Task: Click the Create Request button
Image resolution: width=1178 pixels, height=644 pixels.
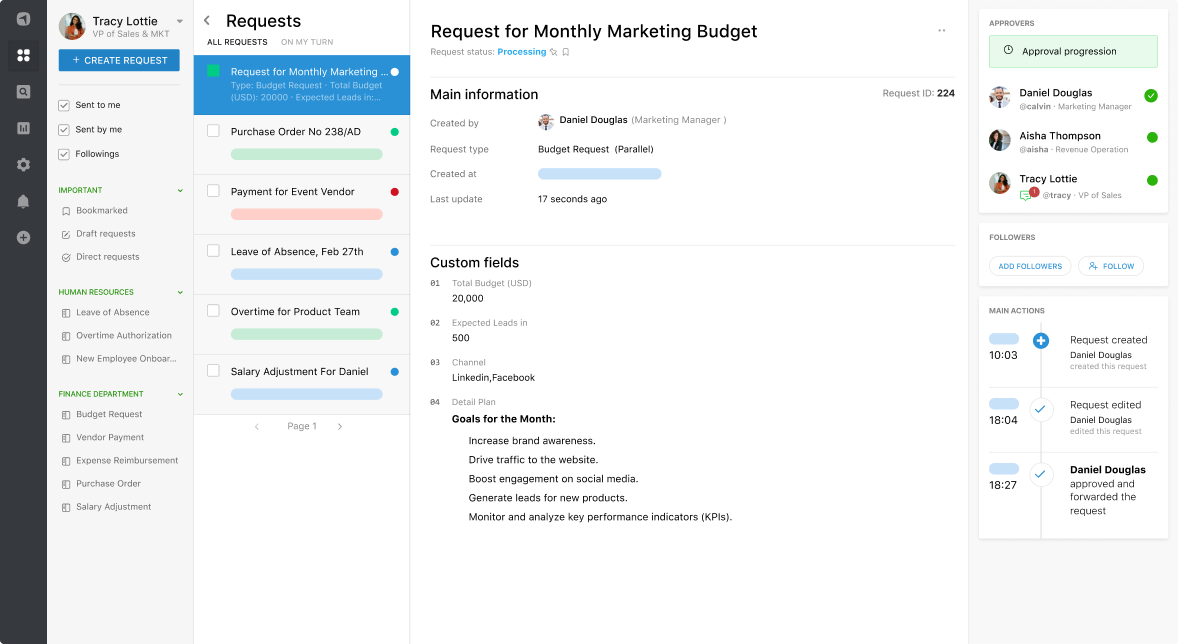Action: point(119,60)
